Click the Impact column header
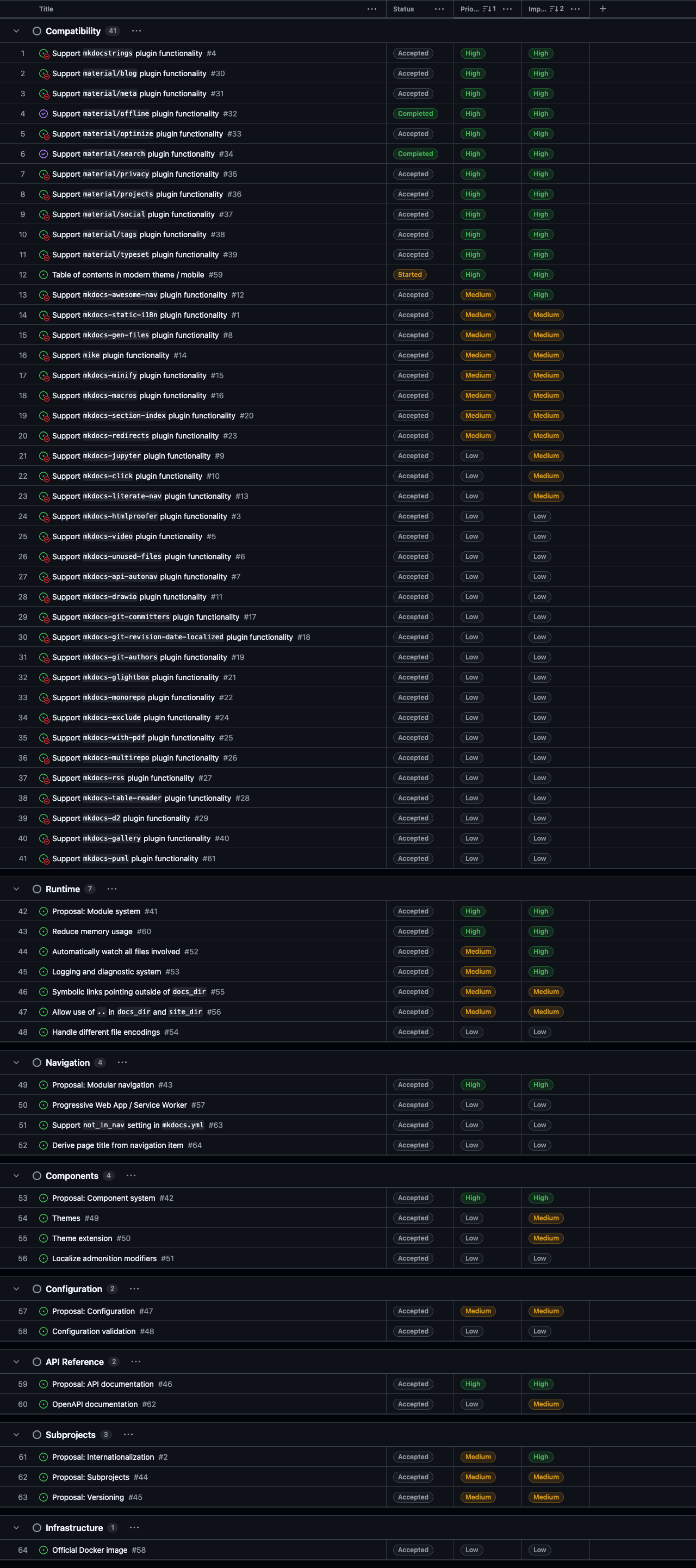This screenshot has width=696, height=1568. (x=537, y=9)
